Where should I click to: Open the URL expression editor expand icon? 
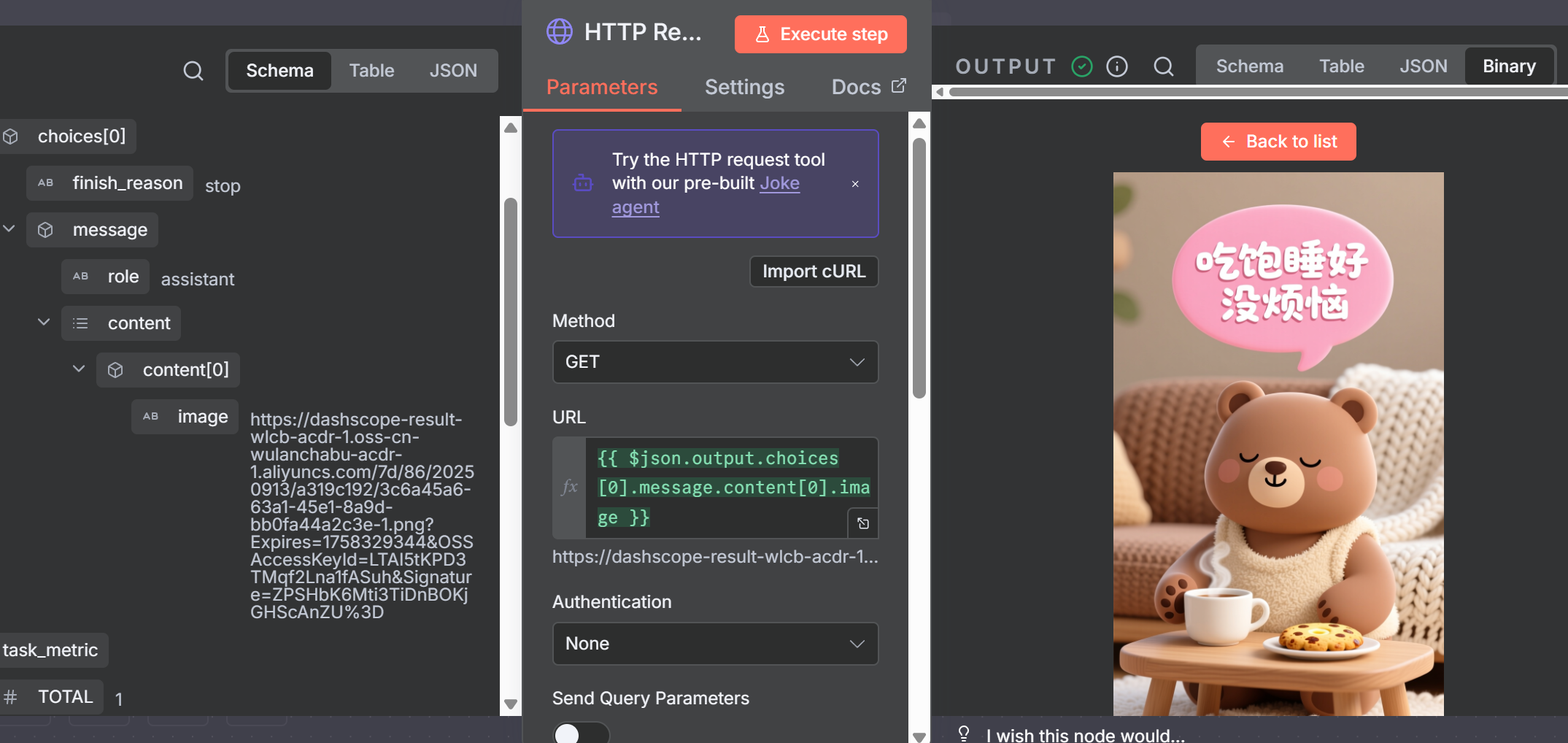point(863,523)
